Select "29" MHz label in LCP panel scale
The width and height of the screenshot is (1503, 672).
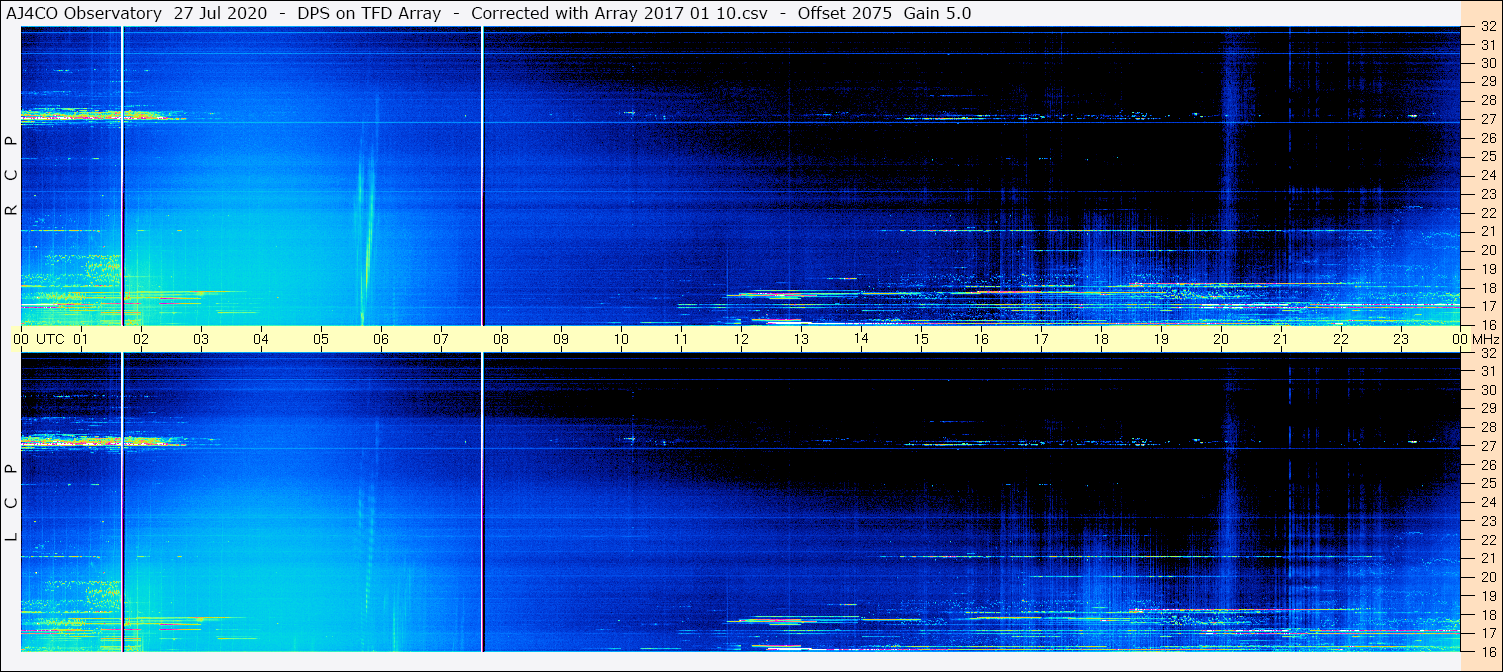tap(1488, 408)
